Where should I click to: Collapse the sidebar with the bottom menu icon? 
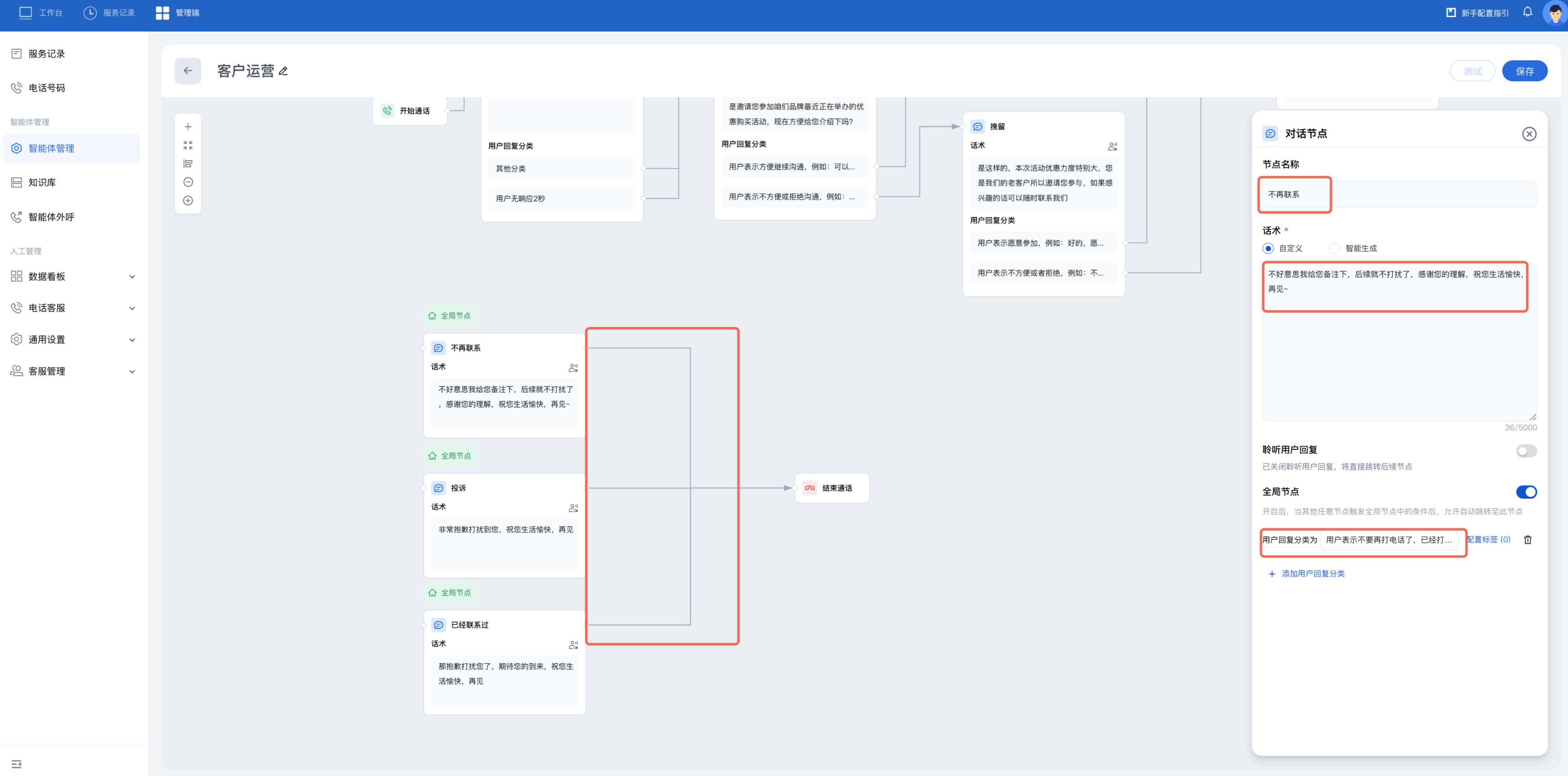click(x=17, y=764)
